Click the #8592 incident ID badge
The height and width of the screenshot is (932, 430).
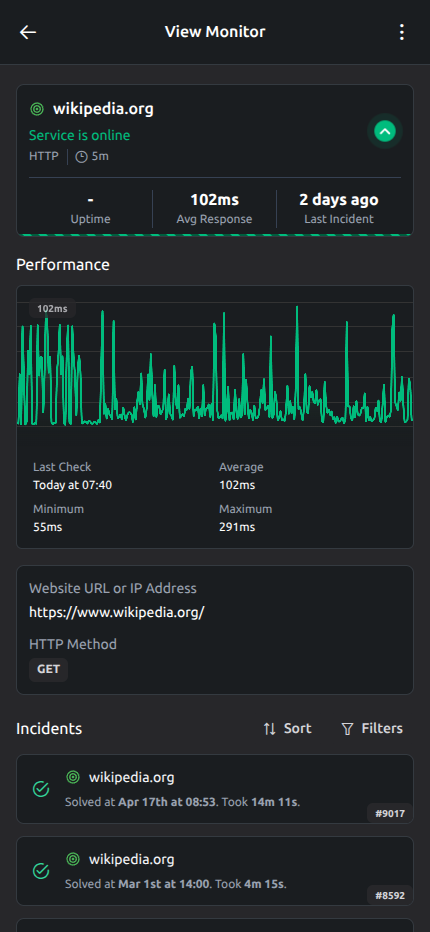[390, 896]
